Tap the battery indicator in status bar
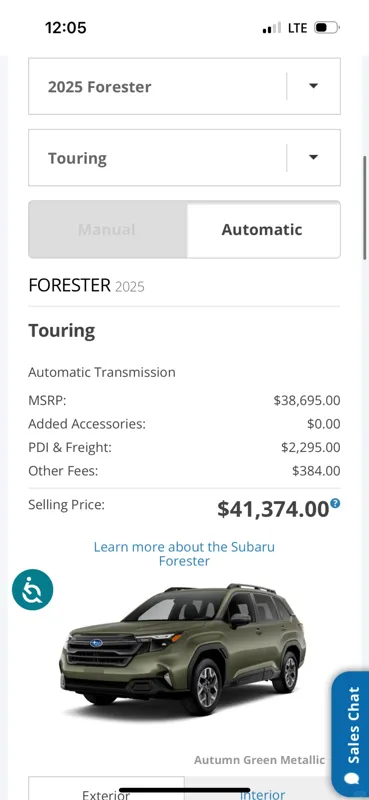Screen dimensions: 369x800 (327, 27)
